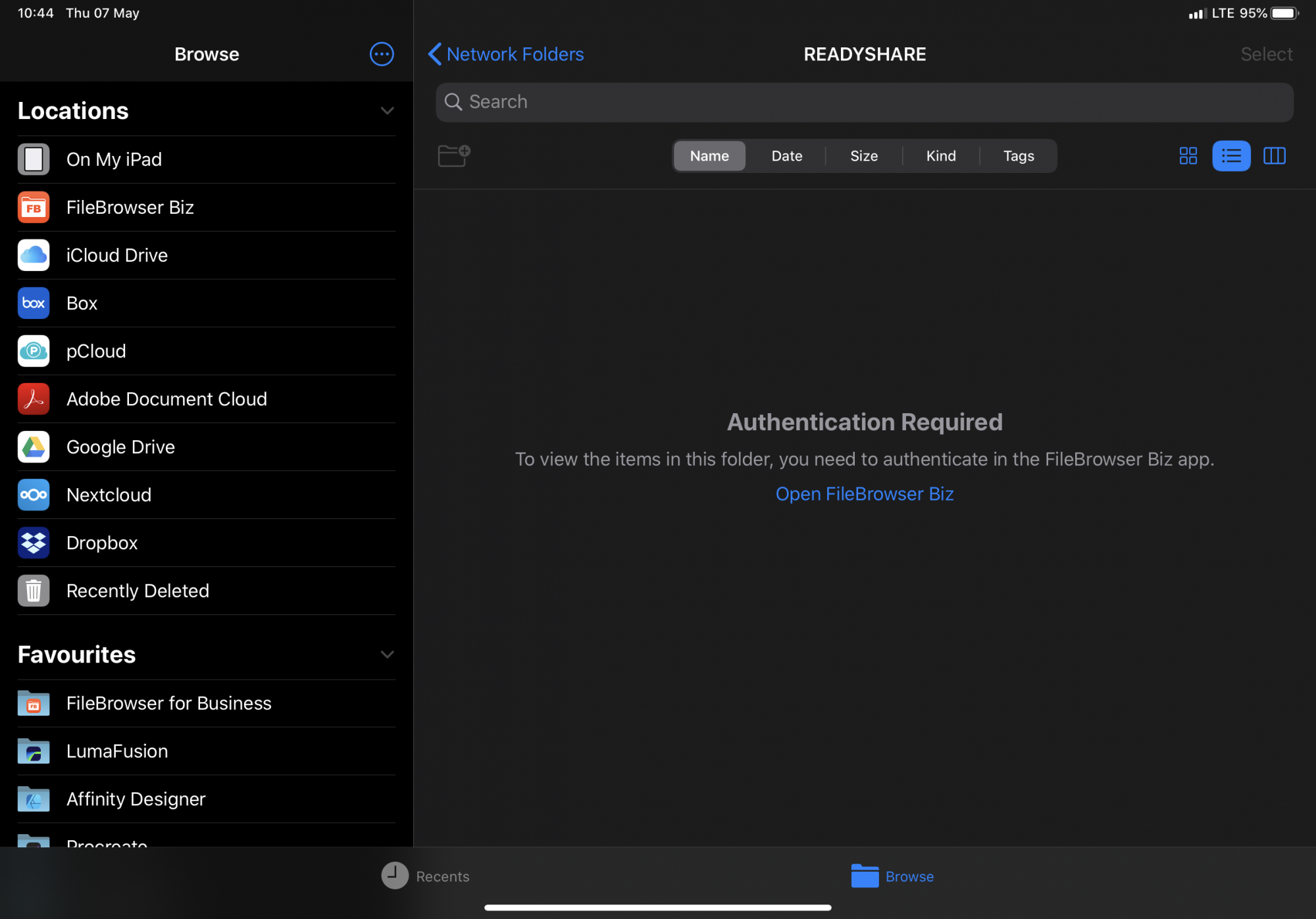Open FileBrowser Biz link
Screen dimensions: 1316x919
point(865,494)
